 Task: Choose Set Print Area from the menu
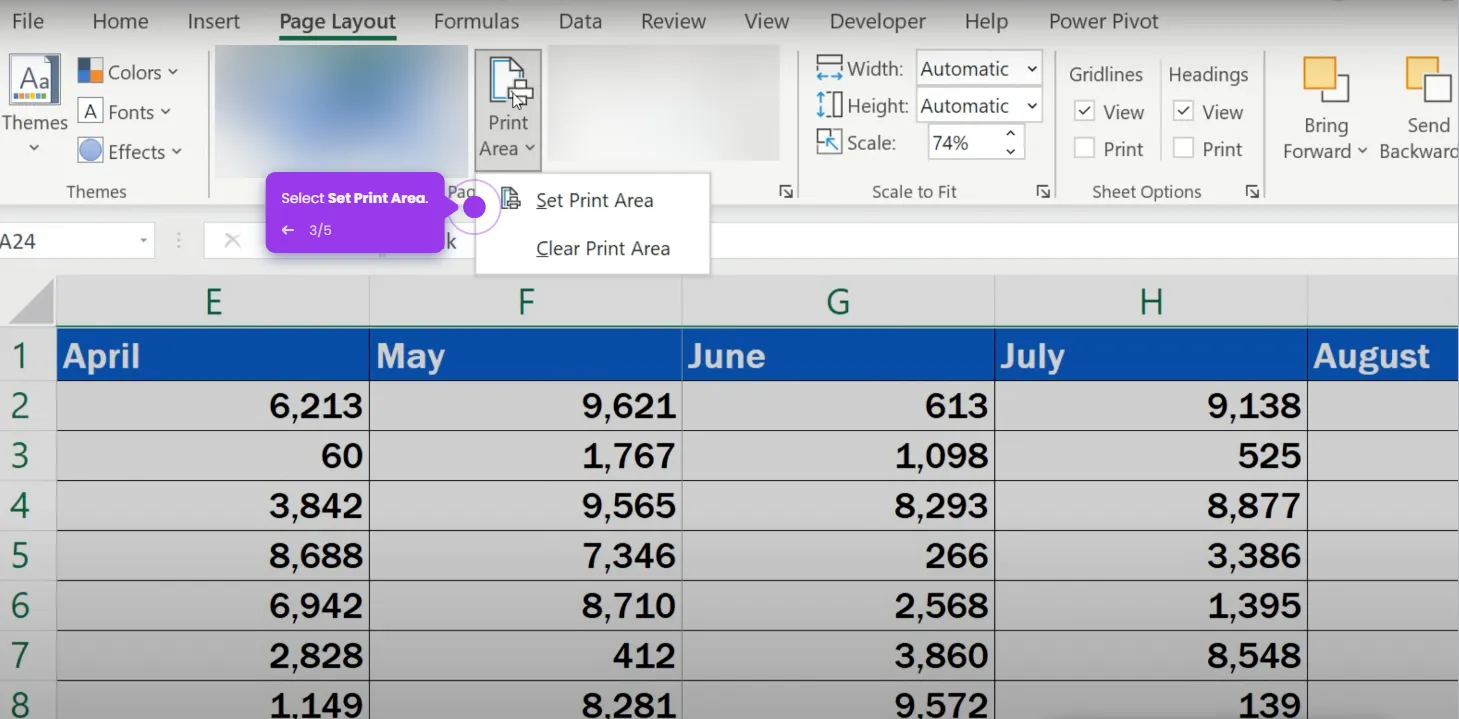pyautogui.click(x=592, y=200)
